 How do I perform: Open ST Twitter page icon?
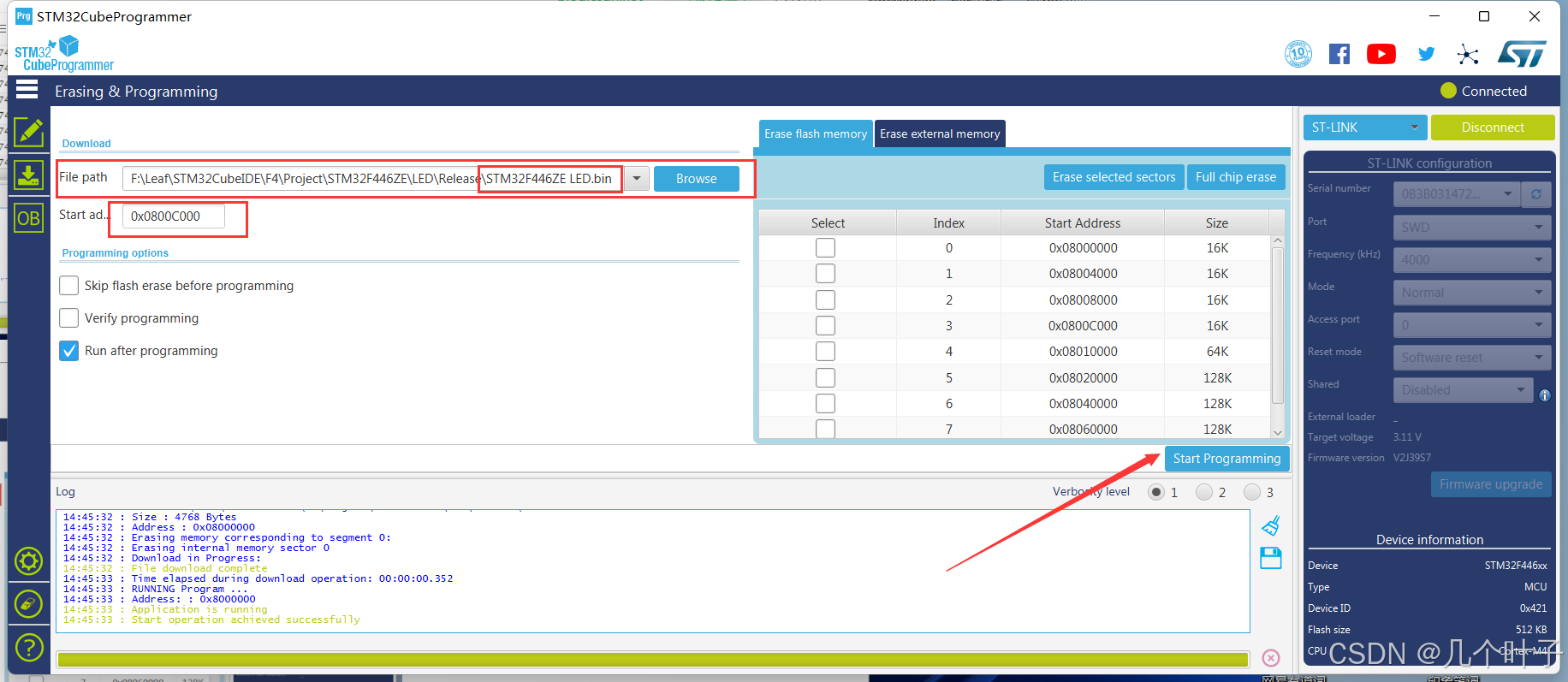pyautogui.click(x=1426, y=54)
